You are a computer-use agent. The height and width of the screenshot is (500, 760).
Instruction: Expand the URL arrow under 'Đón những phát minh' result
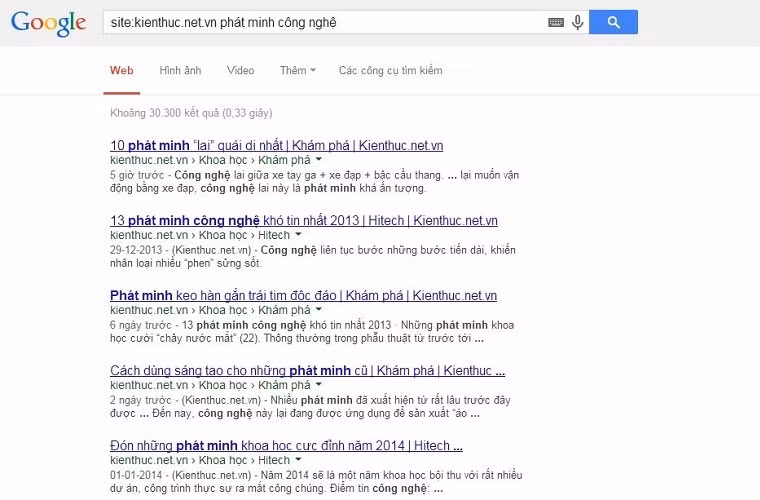[x=298, y=460]
